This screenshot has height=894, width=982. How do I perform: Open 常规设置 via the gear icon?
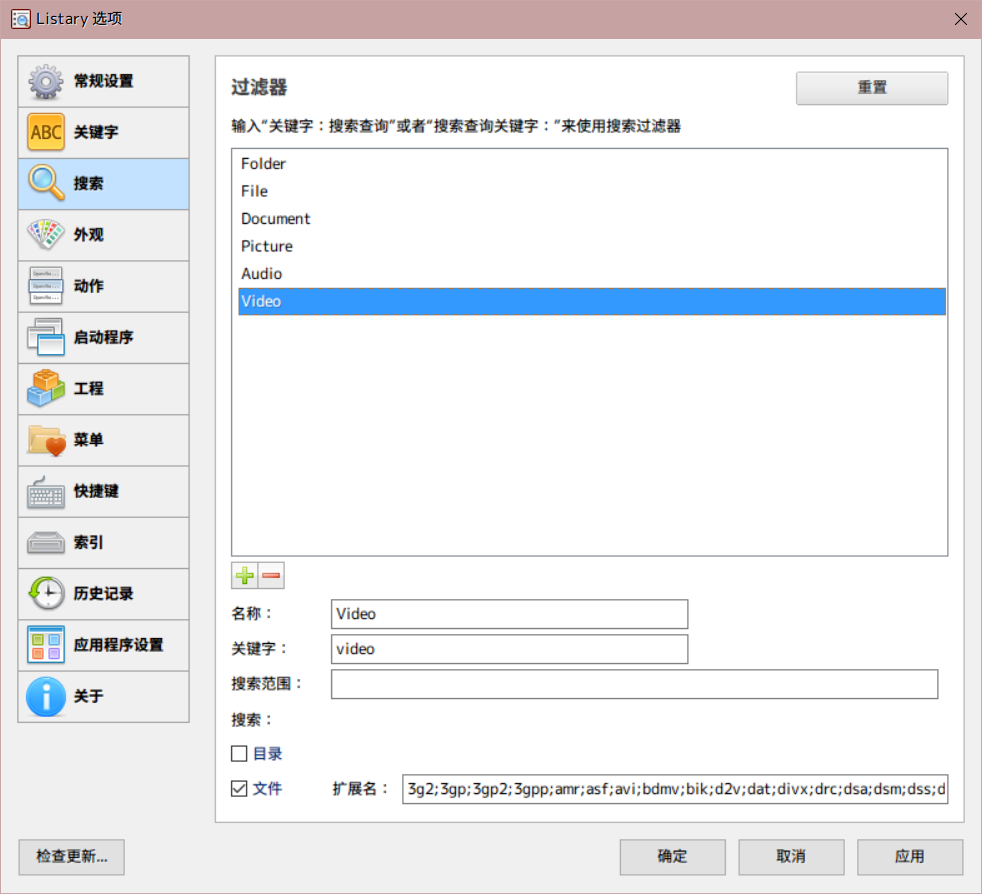[46, 81]
